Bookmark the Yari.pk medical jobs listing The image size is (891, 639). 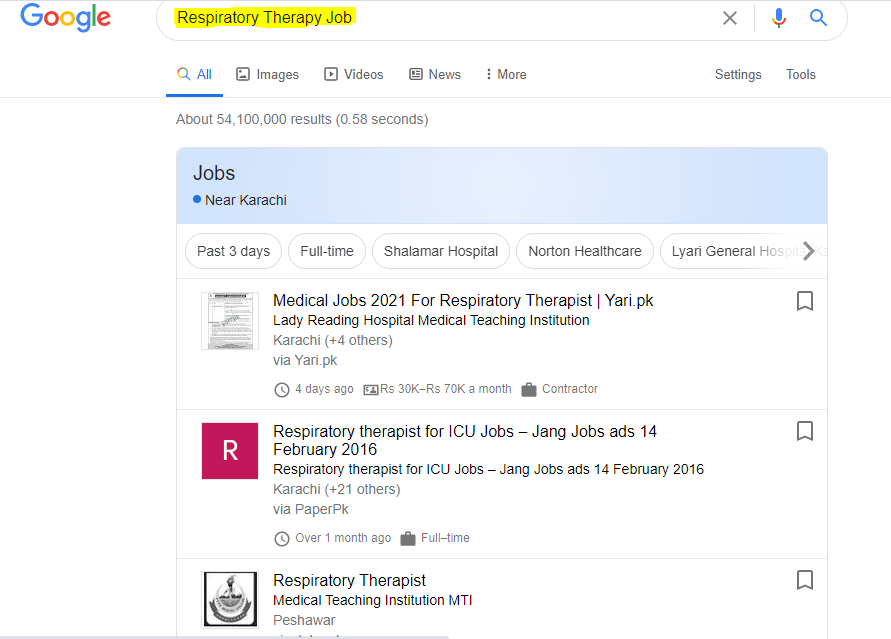(x=805, y=301)
